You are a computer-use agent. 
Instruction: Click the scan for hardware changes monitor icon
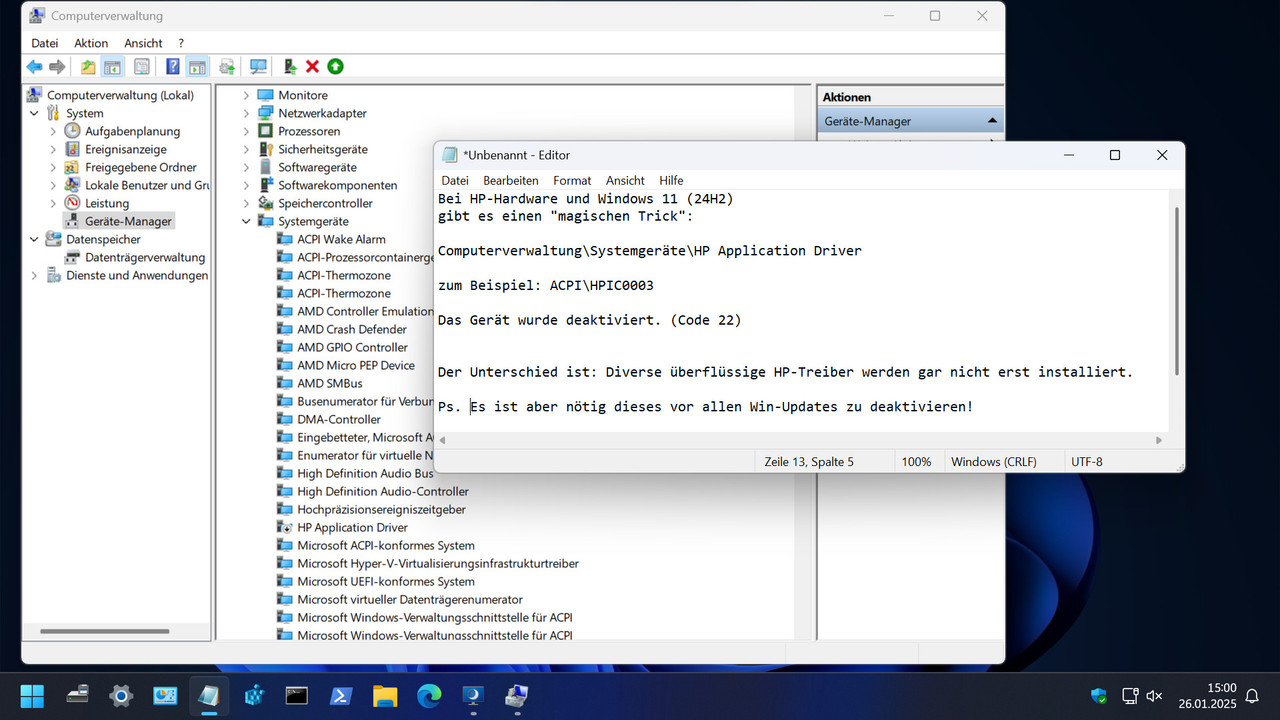(x=258, y=67)
